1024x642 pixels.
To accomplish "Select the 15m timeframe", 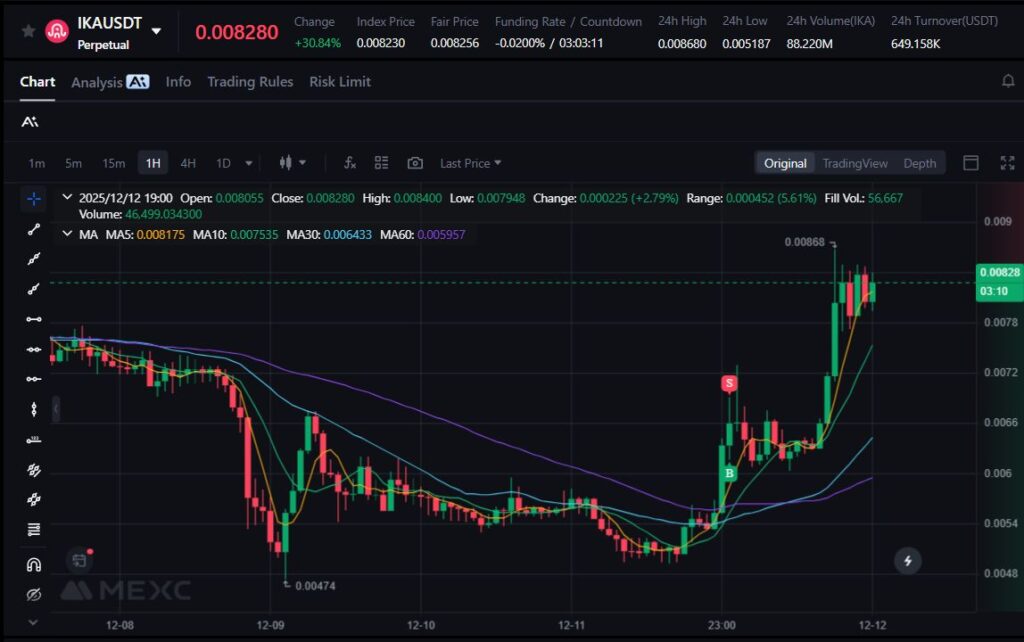I will pyautogui.click(x=113, y=163).
